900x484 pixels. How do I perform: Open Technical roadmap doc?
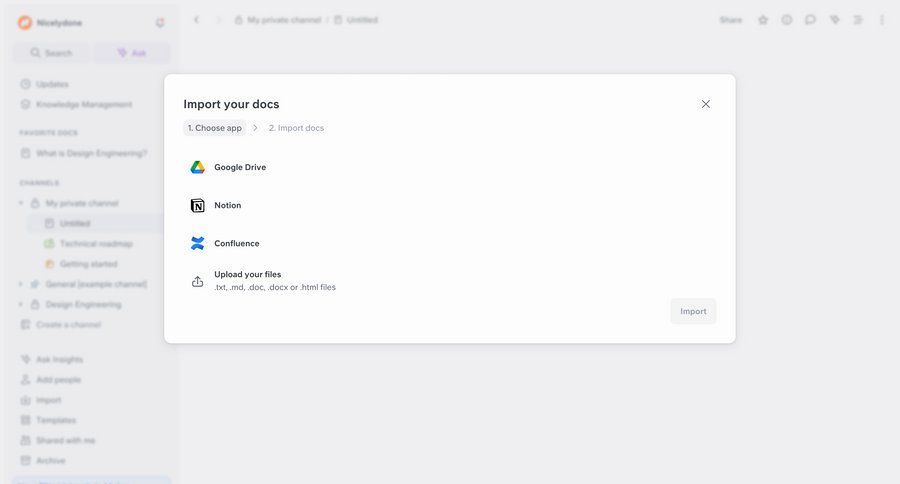click(95, 243)
